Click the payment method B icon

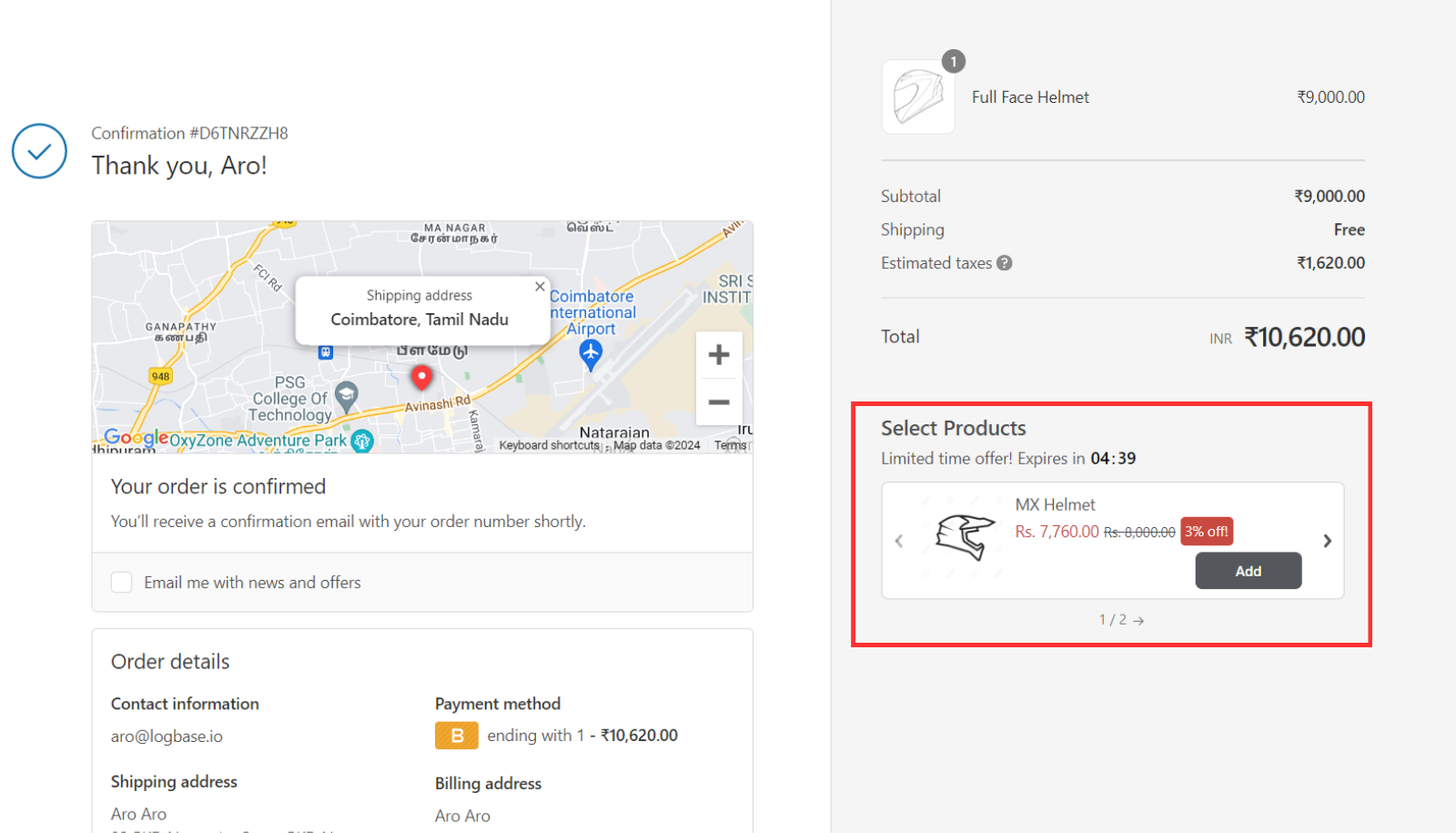coord(456,735)
